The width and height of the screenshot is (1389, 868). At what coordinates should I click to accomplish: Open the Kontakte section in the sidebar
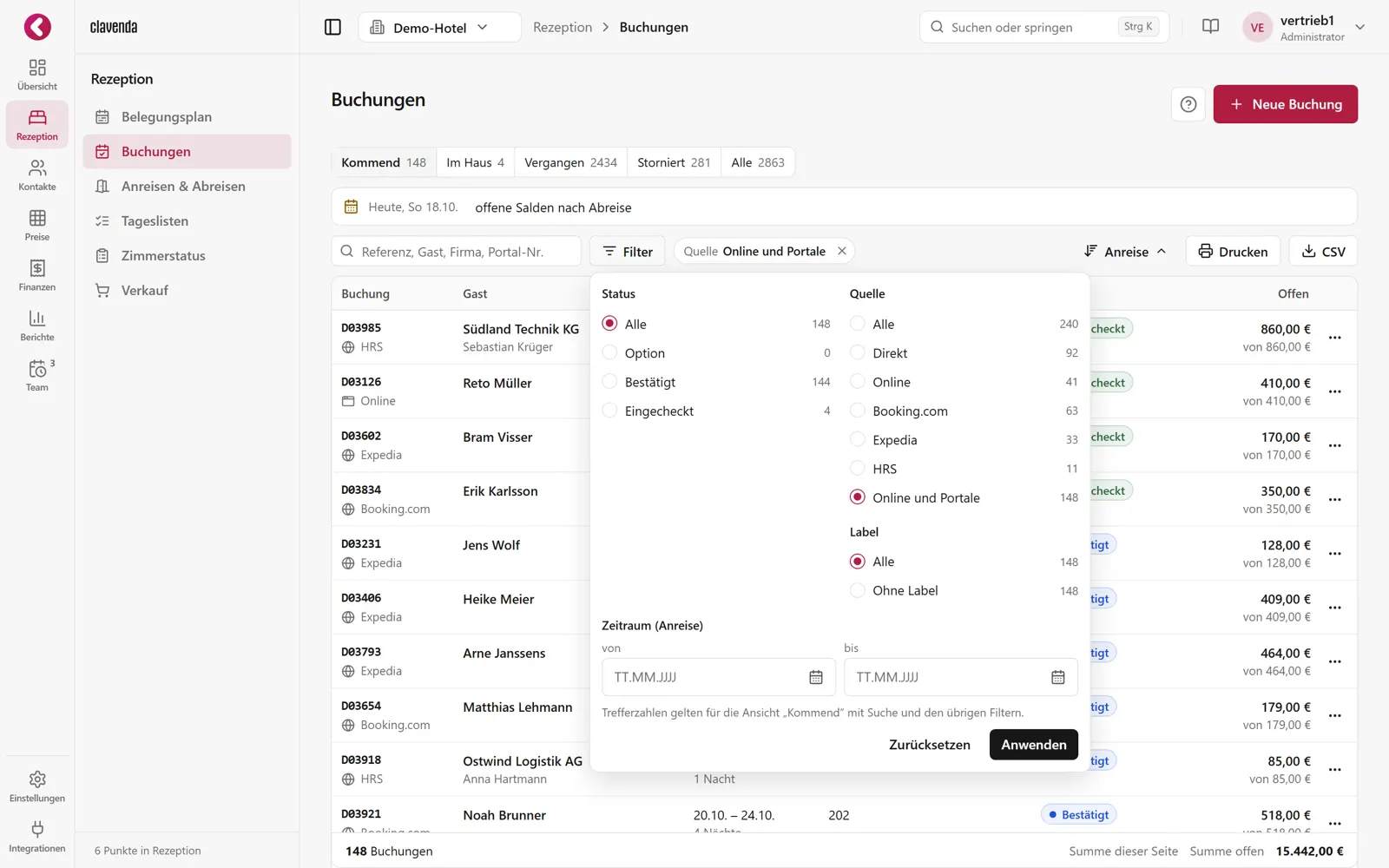click(37, 175)
